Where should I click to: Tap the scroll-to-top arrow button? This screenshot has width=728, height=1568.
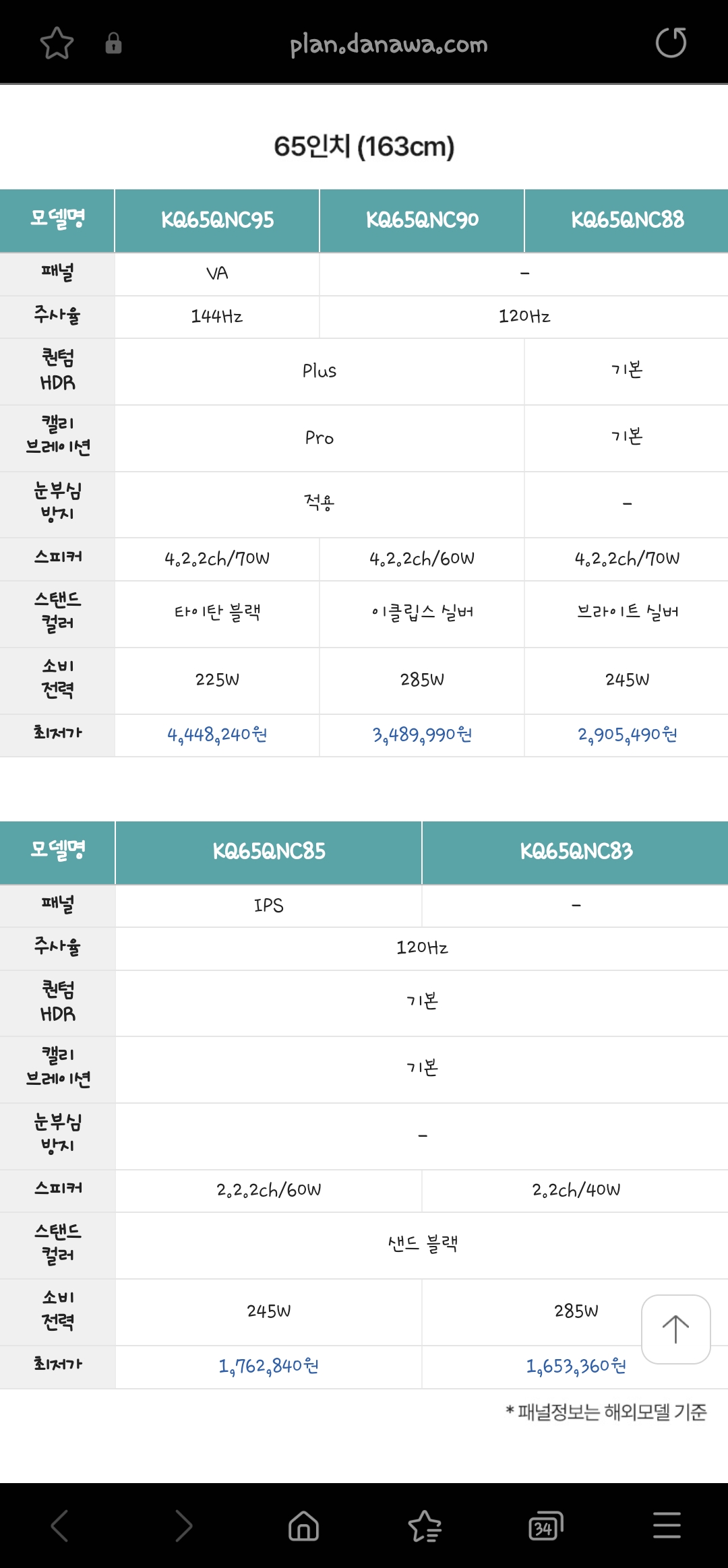click(x=675, y=1329)
